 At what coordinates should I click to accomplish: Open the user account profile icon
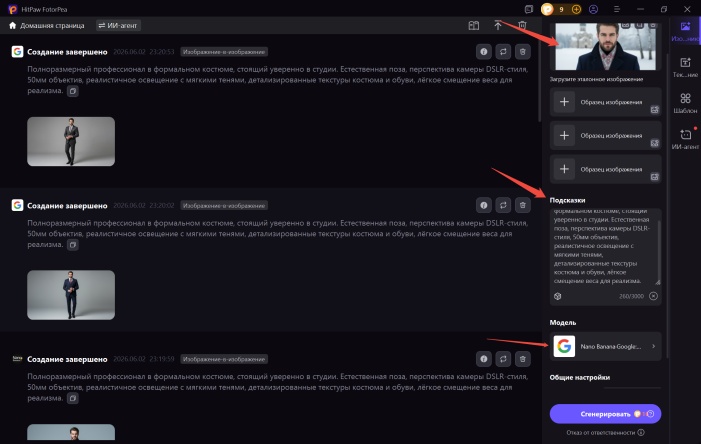coord(593,9)
